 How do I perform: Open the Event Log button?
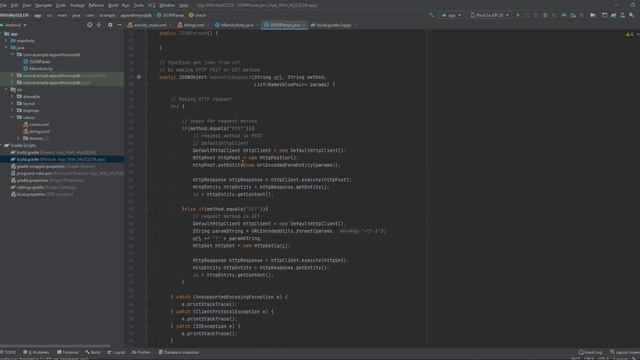tap(590, 352)
